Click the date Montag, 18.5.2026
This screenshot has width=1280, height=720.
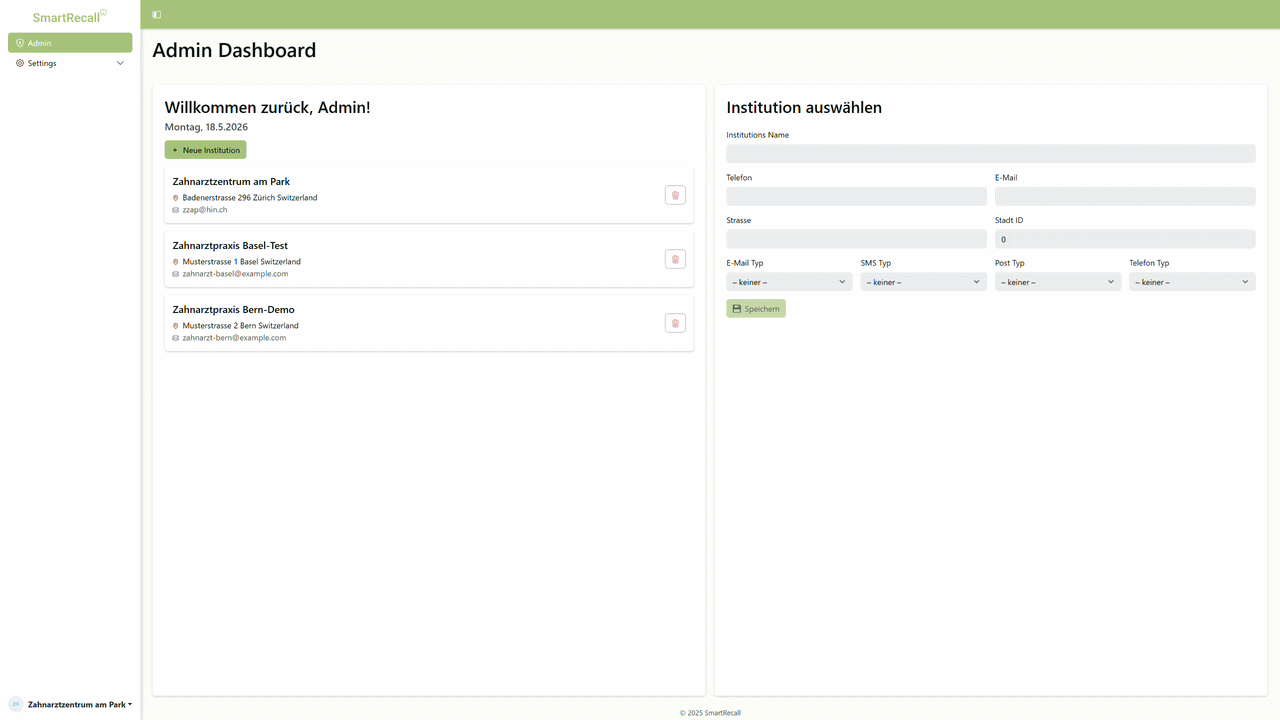(x=206, y=127)
